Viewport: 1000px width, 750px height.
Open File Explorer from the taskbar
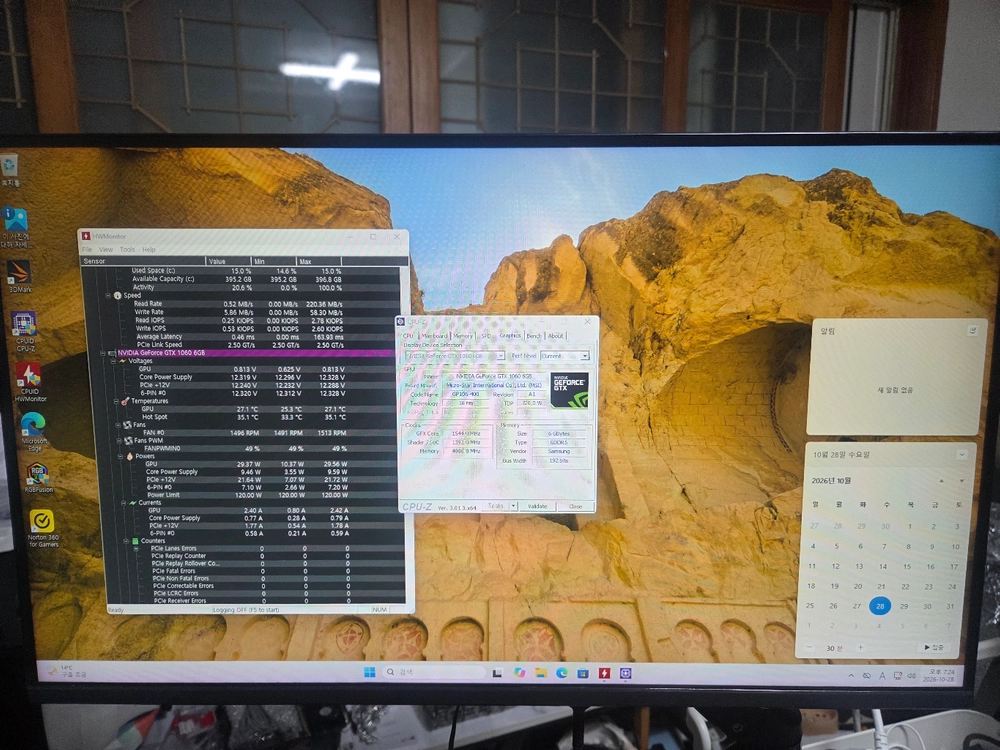[540, 673]
